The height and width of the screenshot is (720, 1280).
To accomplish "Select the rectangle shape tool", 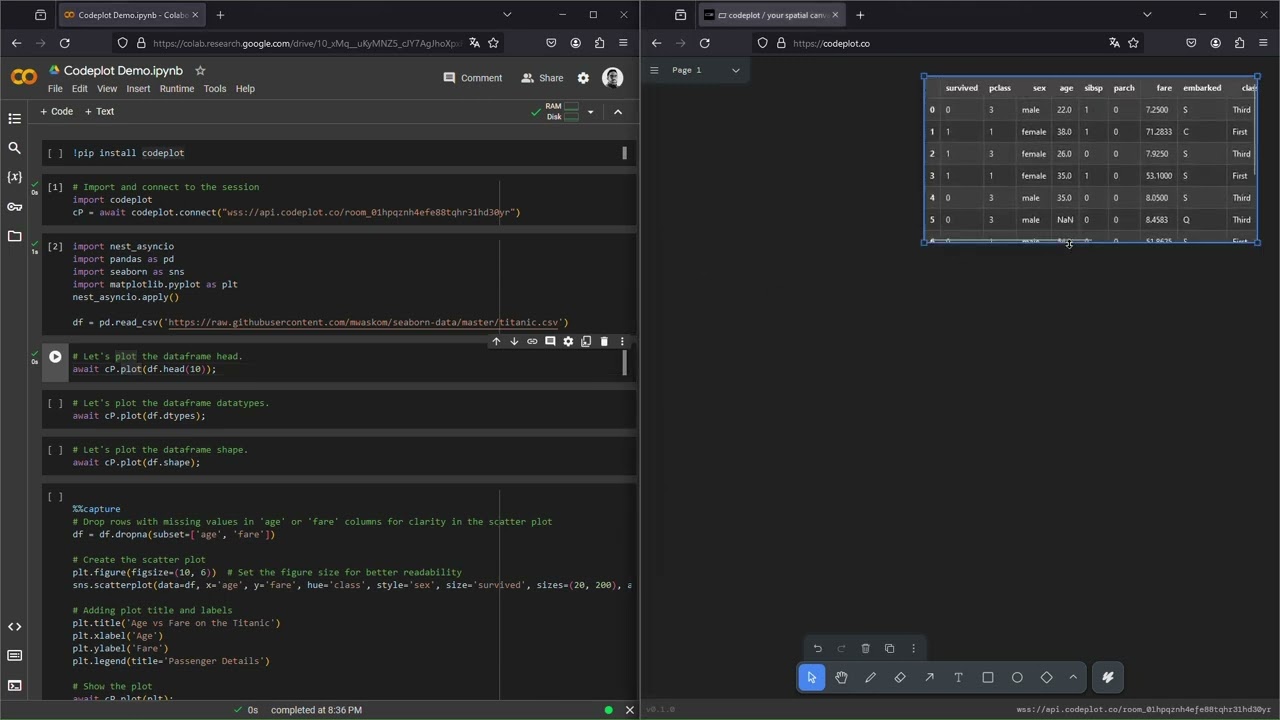I will 988,677.
